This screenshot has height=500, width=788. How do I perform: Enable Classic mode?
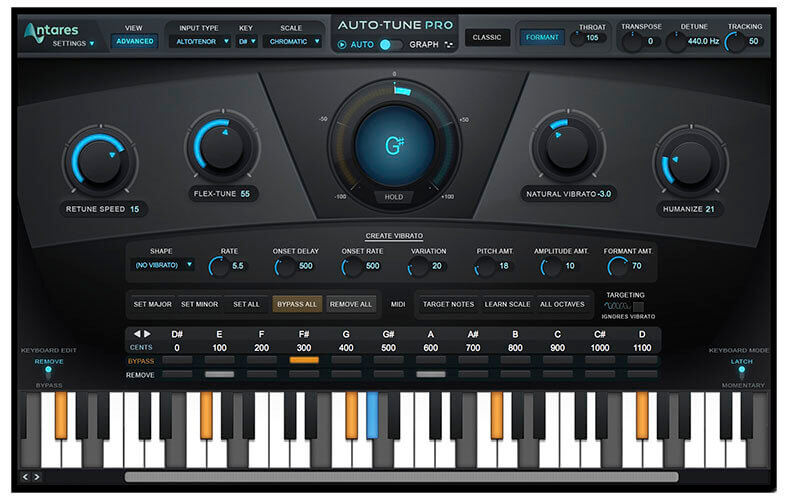click(x=486, y=37)
